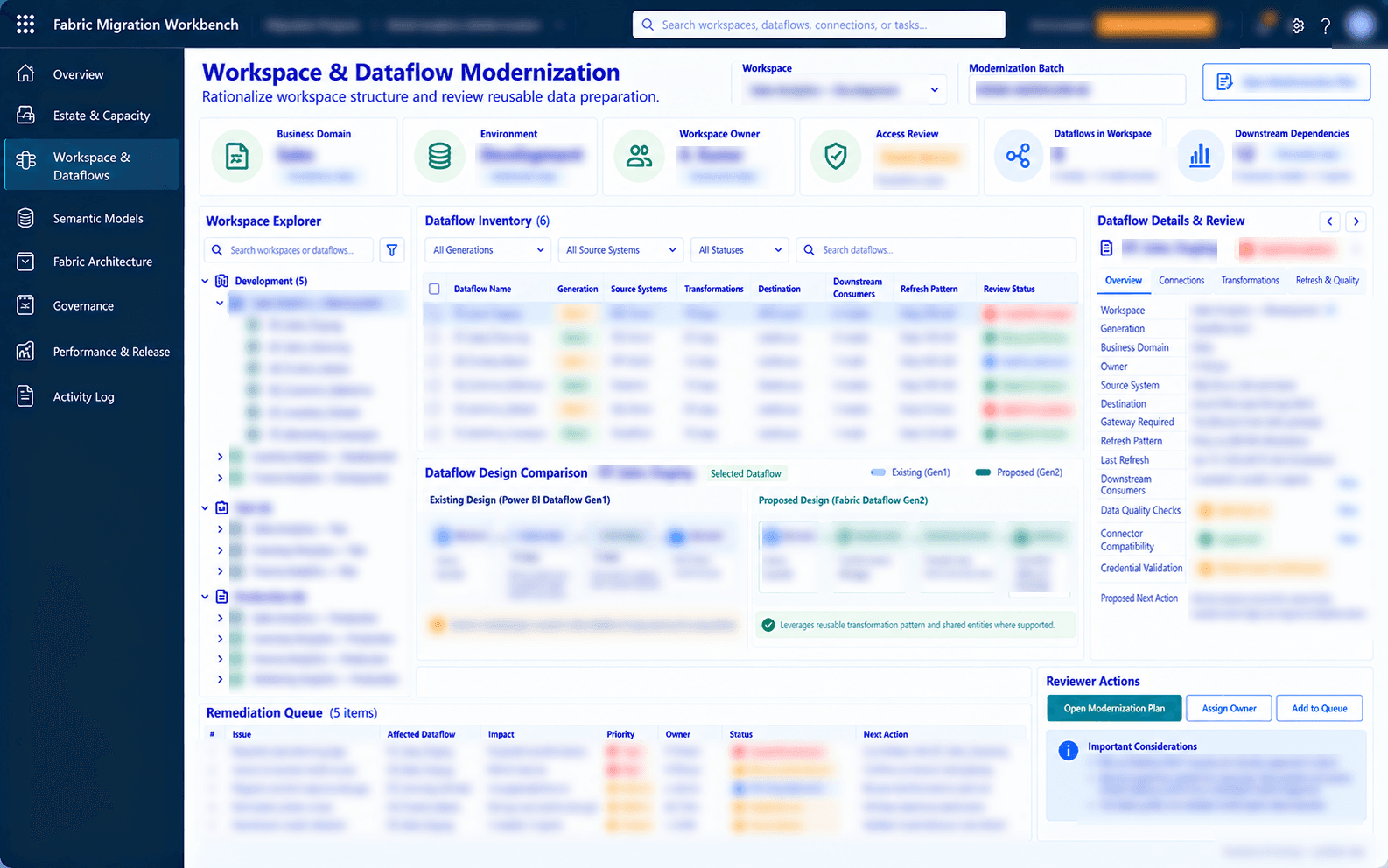Screen dimensions: 1388x868
Task: Click the Access Review shield icon
Action: 836,156
